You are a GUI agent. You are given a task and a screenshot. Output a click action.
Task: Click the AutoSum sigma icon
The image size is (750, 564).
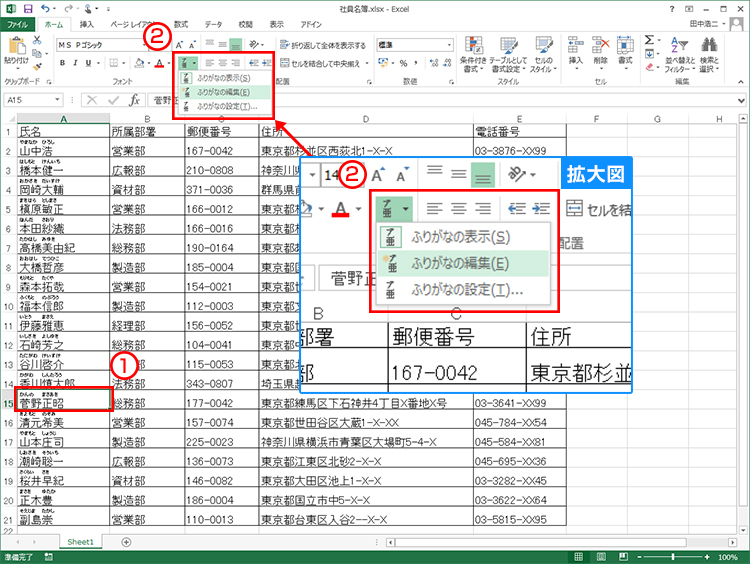click(x=649, y=39)
